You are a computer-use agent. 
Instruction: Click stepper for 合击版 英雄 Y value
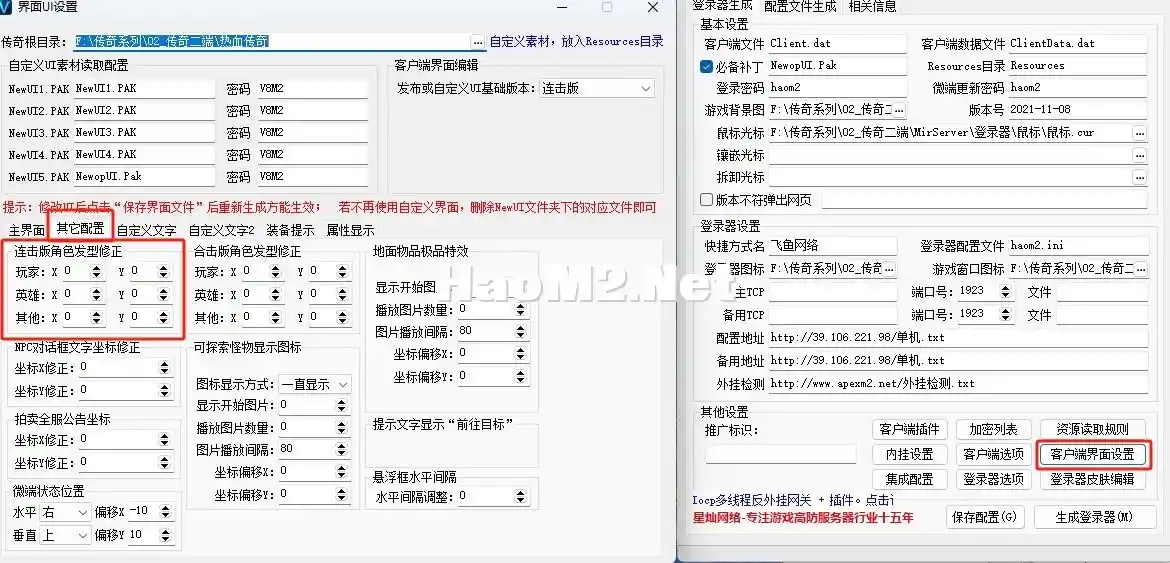click(342, 295)
